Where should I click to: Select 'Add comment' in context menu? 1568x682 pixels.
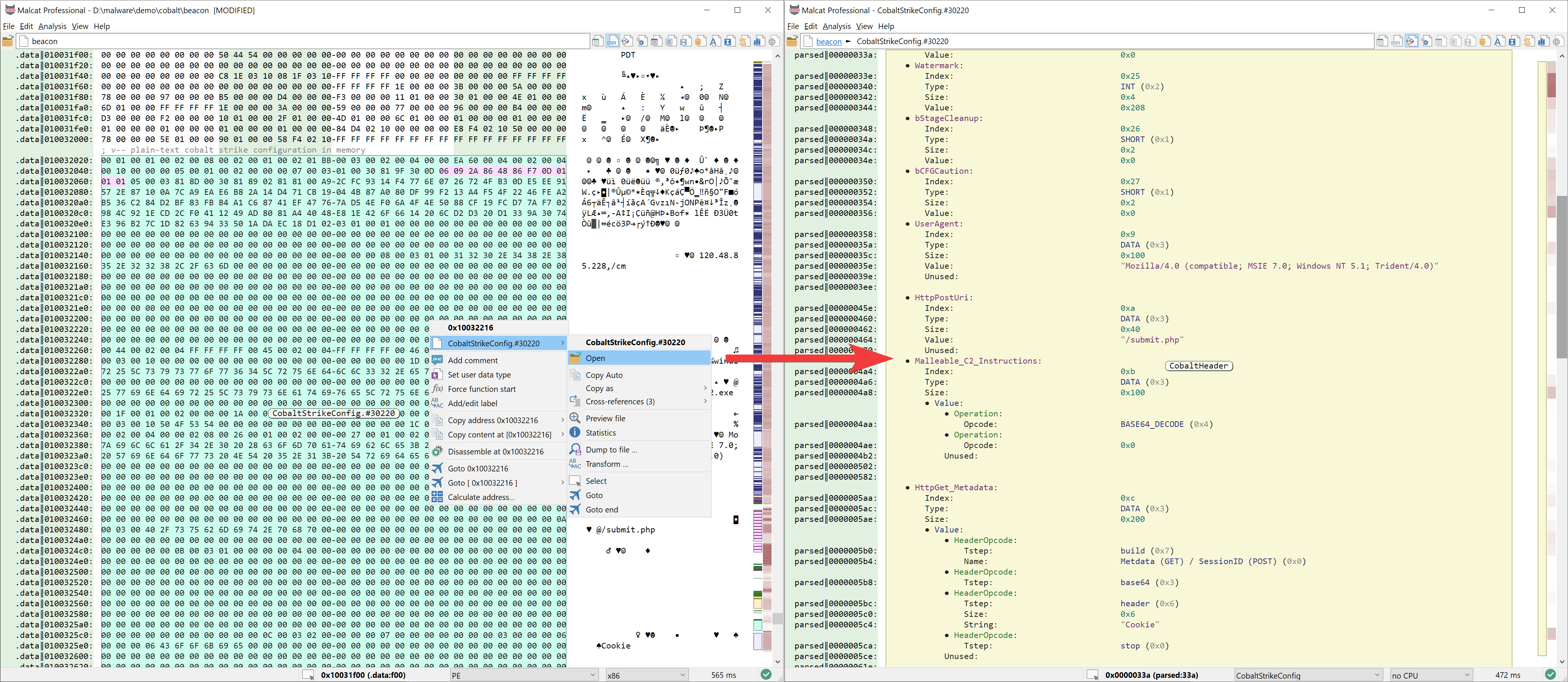[498, 361]
